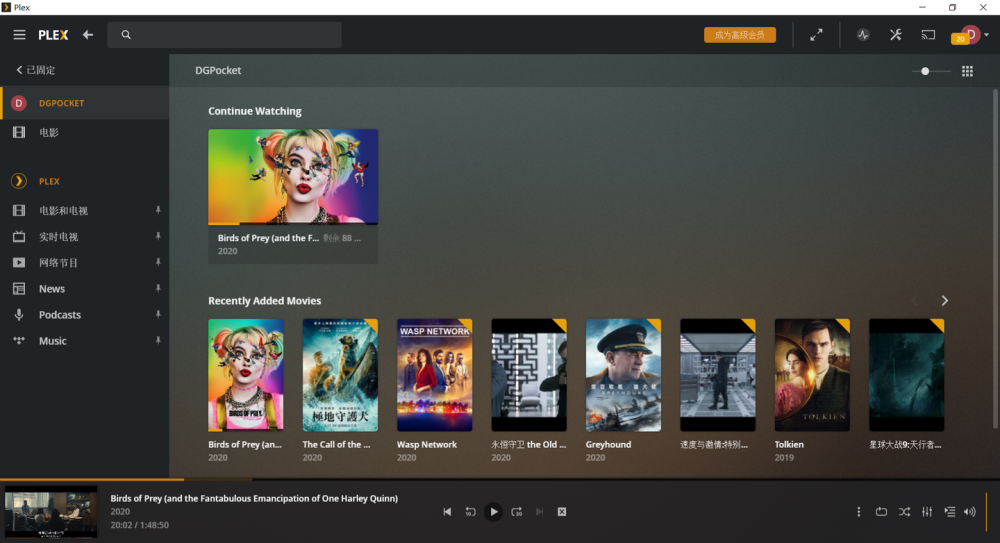The height and width of the screenshot is (543, 1000).
Task: Click the page vertical scrollbar
Action: 995,258
